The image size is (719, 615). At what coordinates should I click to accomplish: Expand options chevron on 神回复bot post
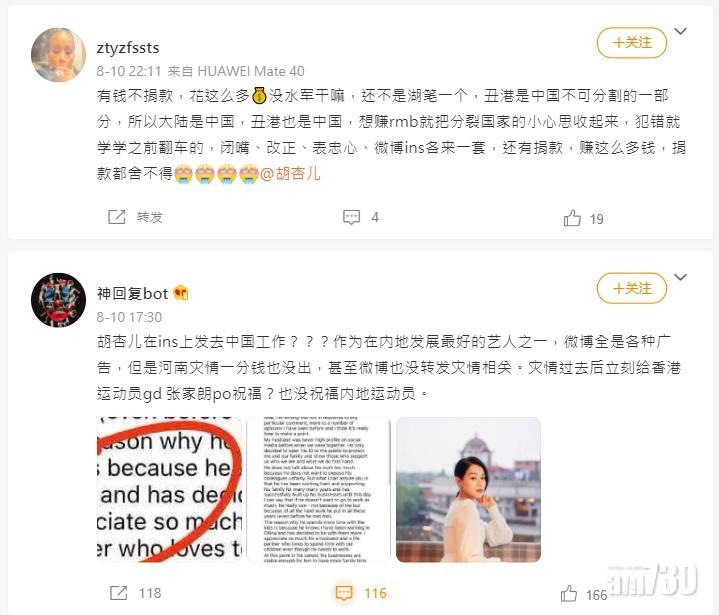[680, 277]
